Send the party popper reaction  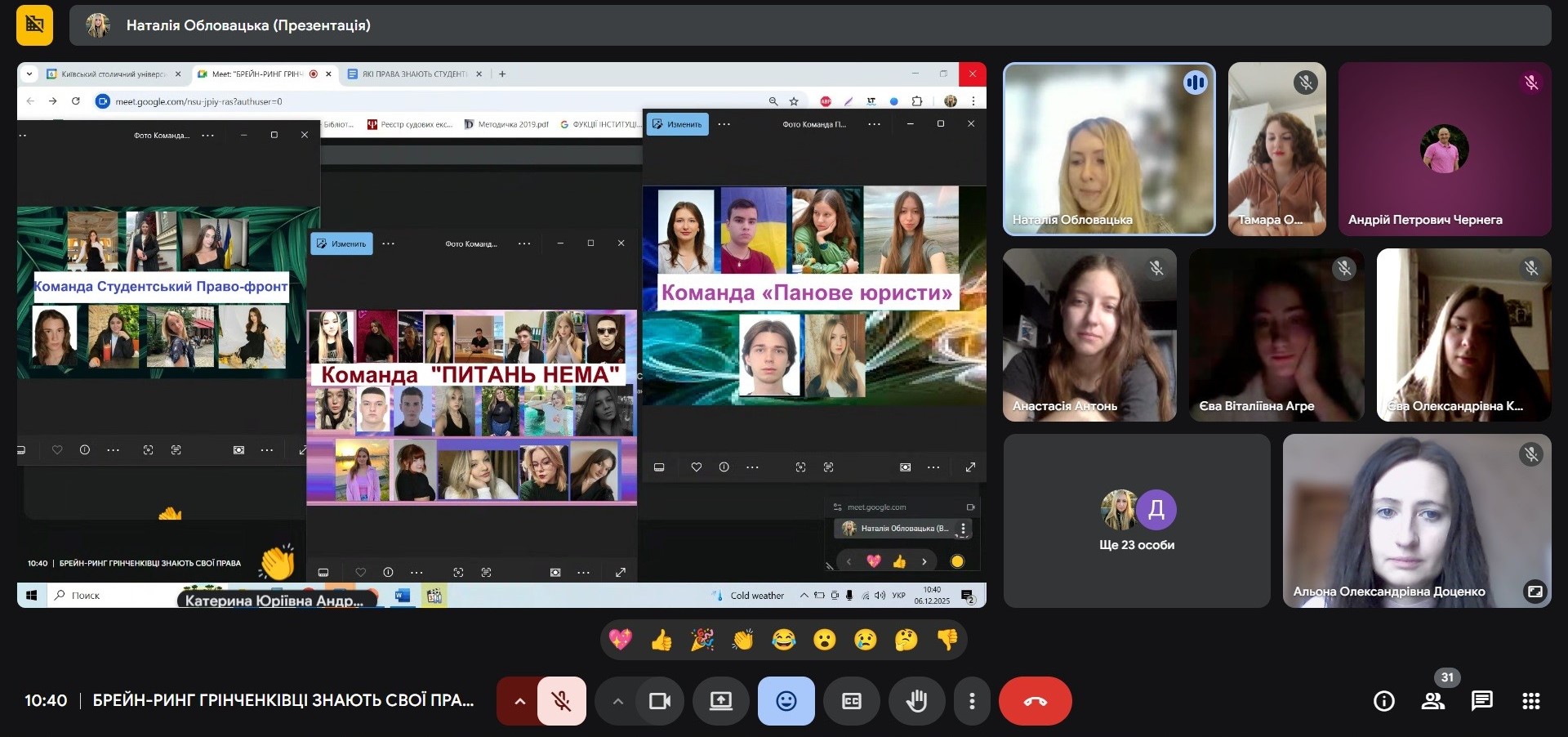pos(702,640)
